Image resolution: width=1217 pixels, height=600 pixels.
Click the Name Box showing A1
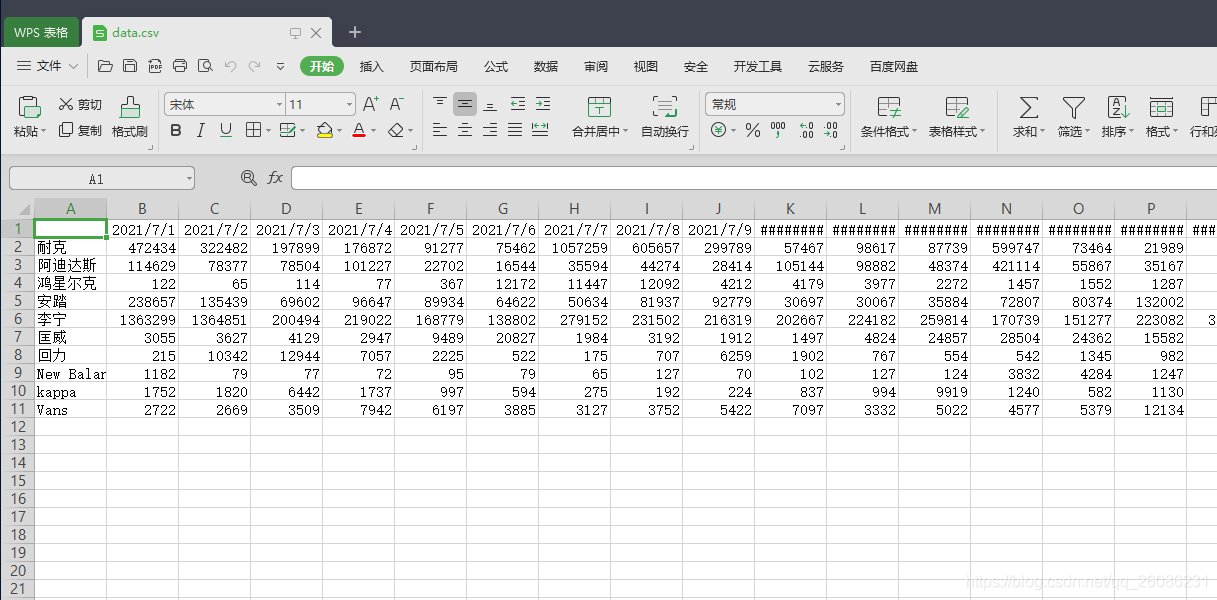[x=101, y=178]
